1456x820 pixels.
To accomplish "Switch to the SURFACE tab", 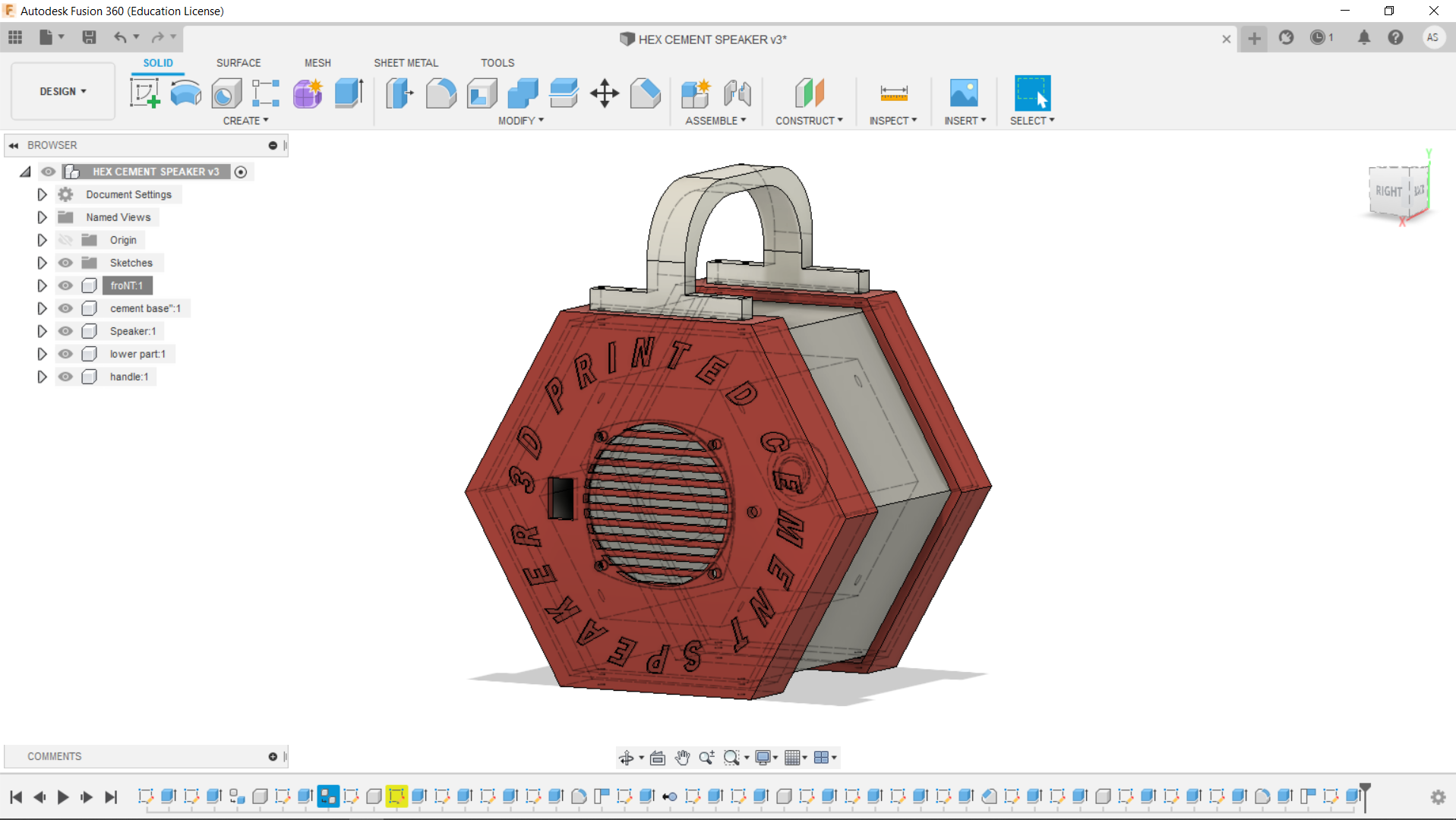I will click(238, 63).
